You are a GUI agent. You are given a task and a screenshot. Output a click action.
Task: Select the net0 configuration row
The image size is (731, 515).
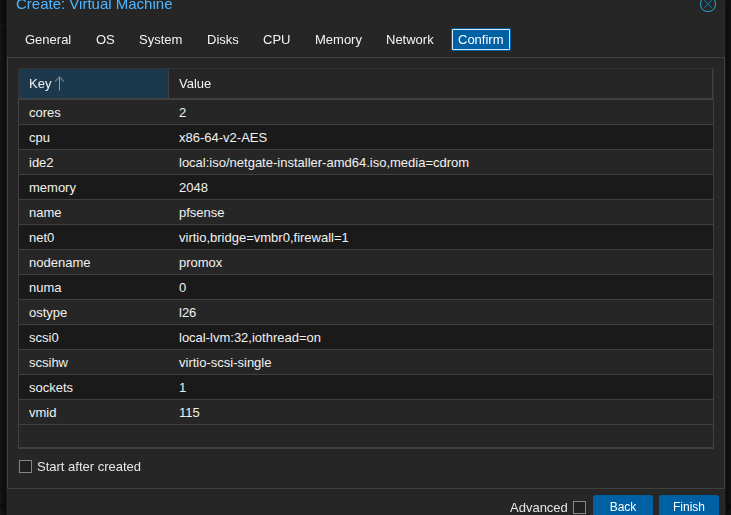coord(365,237)
